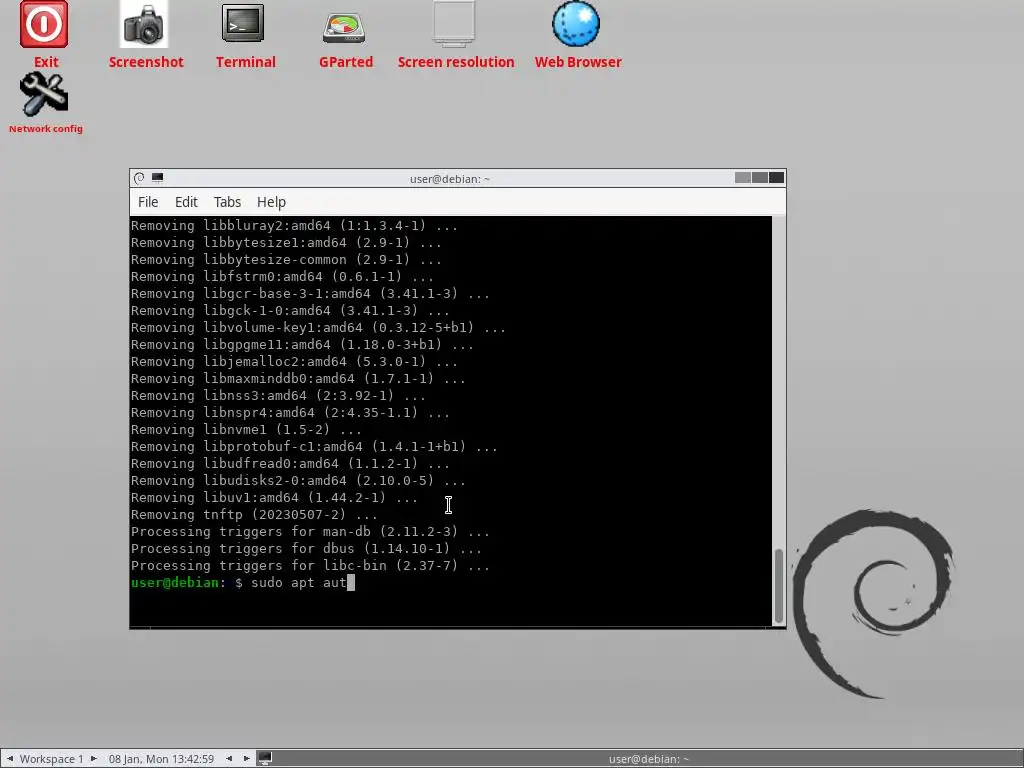Click the green user@debian prompt
The height and width of the screenshot is (768, 1024).
coord(174,583)
